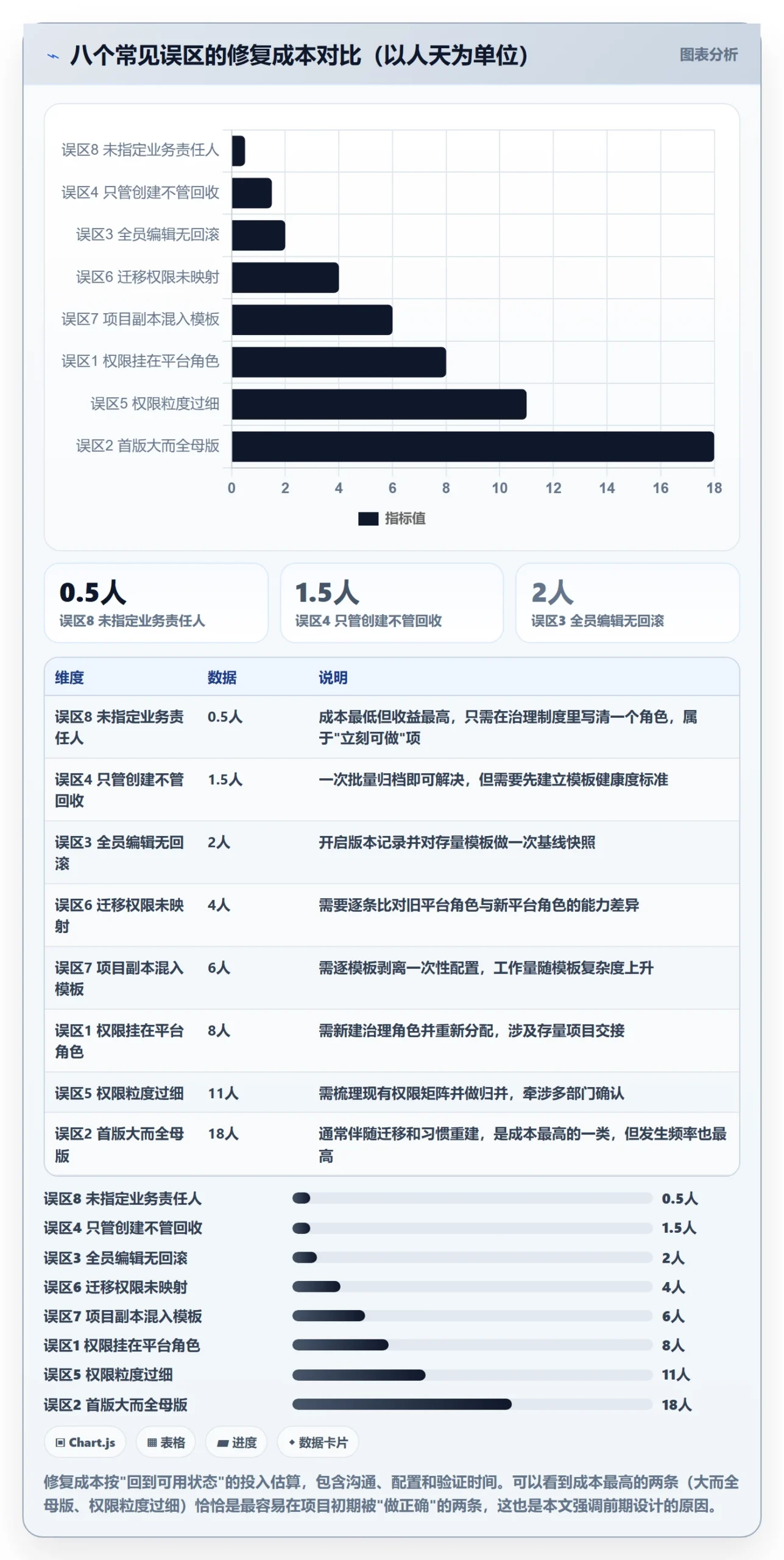Click the 误区2 progress bar showing 18人
This screenshot has height=1560, width=784.
tap(472, 1404)
